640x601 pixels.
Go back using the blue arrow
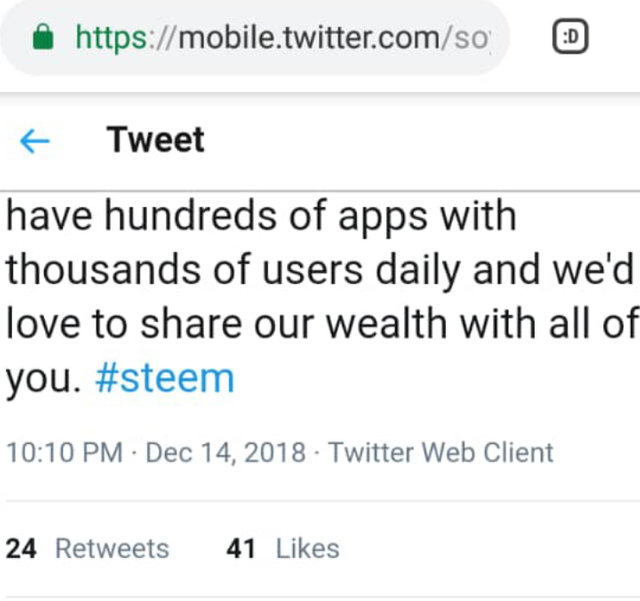point(35,142)
